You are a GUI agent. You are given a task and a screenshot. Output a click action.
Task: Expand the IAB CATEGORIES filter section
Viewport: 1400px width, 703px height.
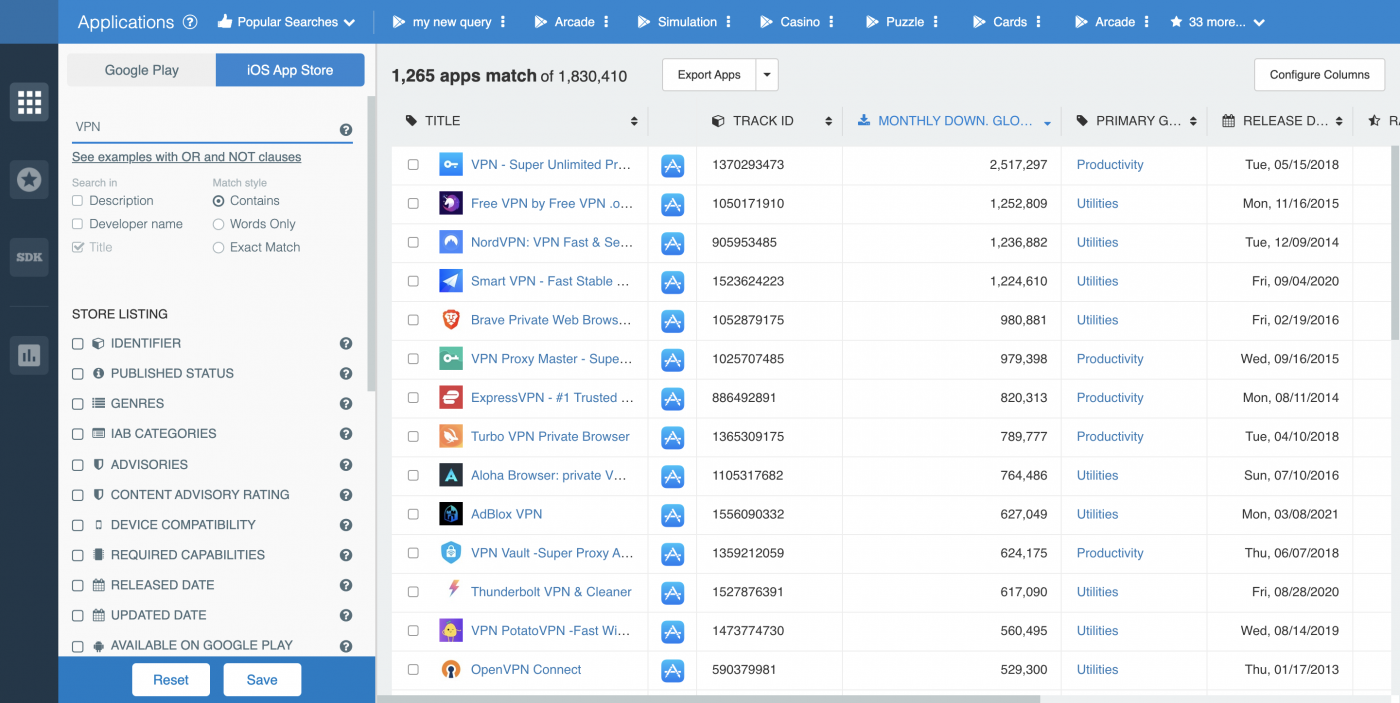tap(163, 433)
